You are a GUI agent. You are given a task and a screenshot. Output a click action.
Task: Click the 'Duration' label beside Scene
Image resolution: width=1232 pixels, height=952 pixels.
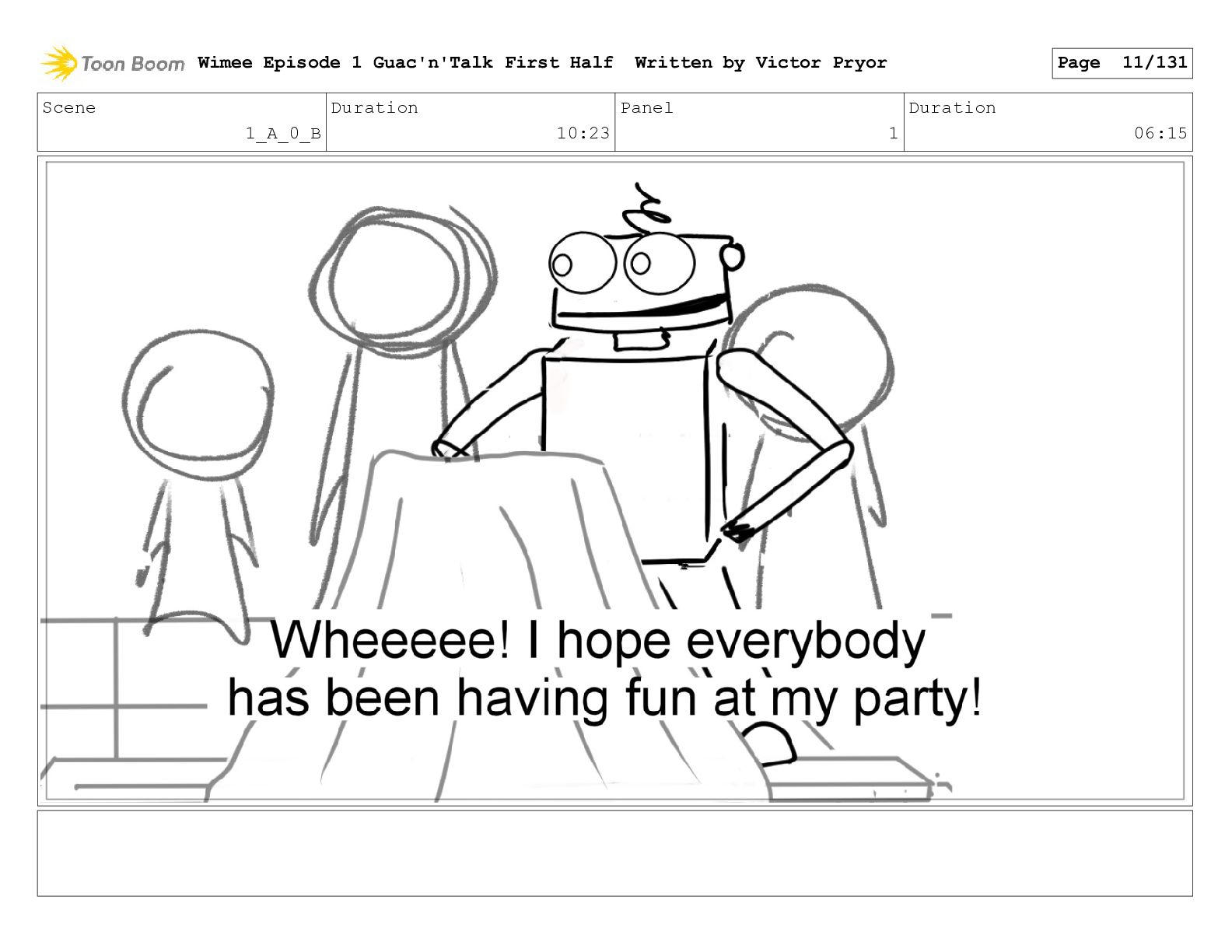tap(374, 107)
